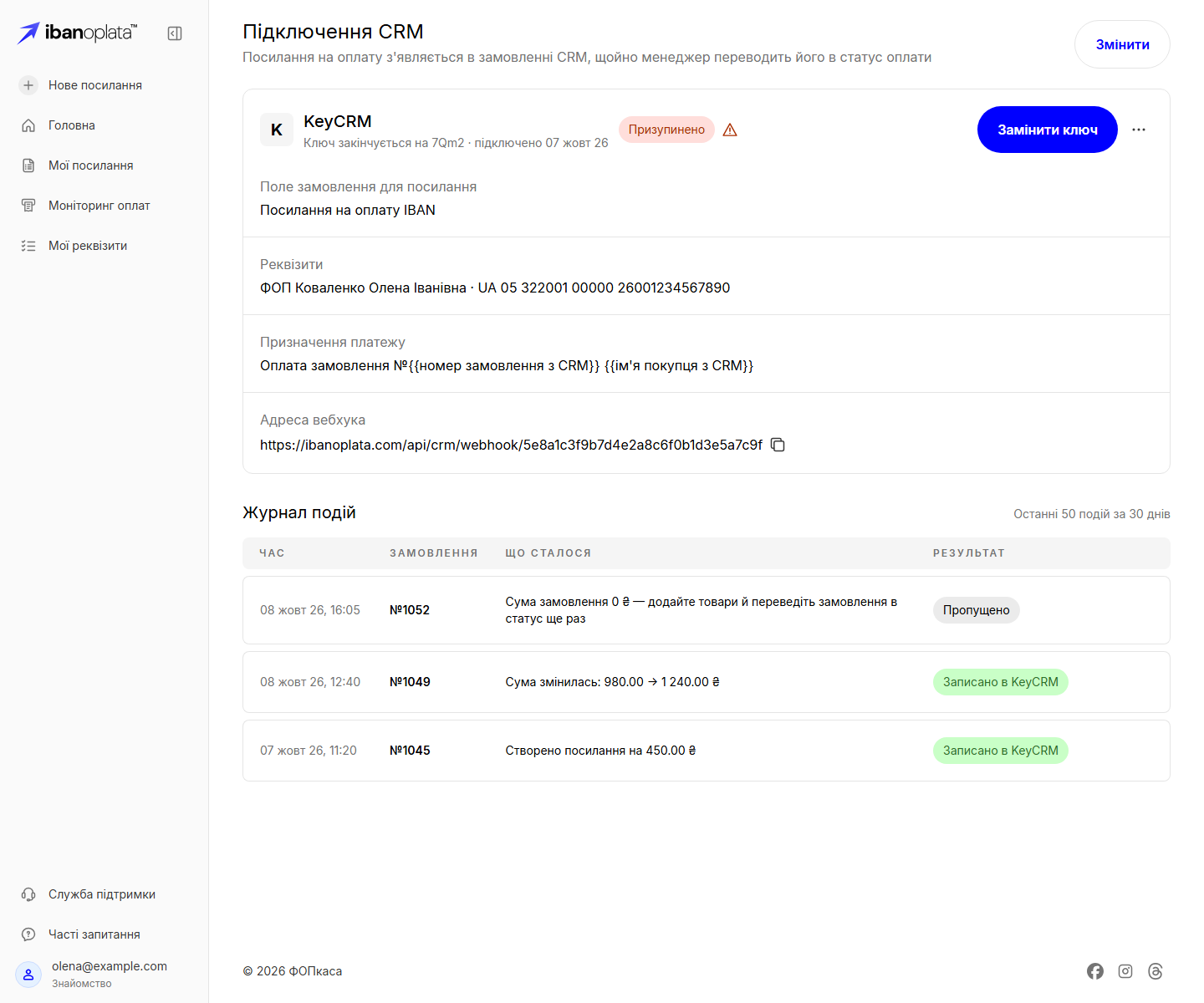Viewport: 1204px width, 1003px height.
Task: Select order №1045 in the event log
Action: click(x=410, y=751)
